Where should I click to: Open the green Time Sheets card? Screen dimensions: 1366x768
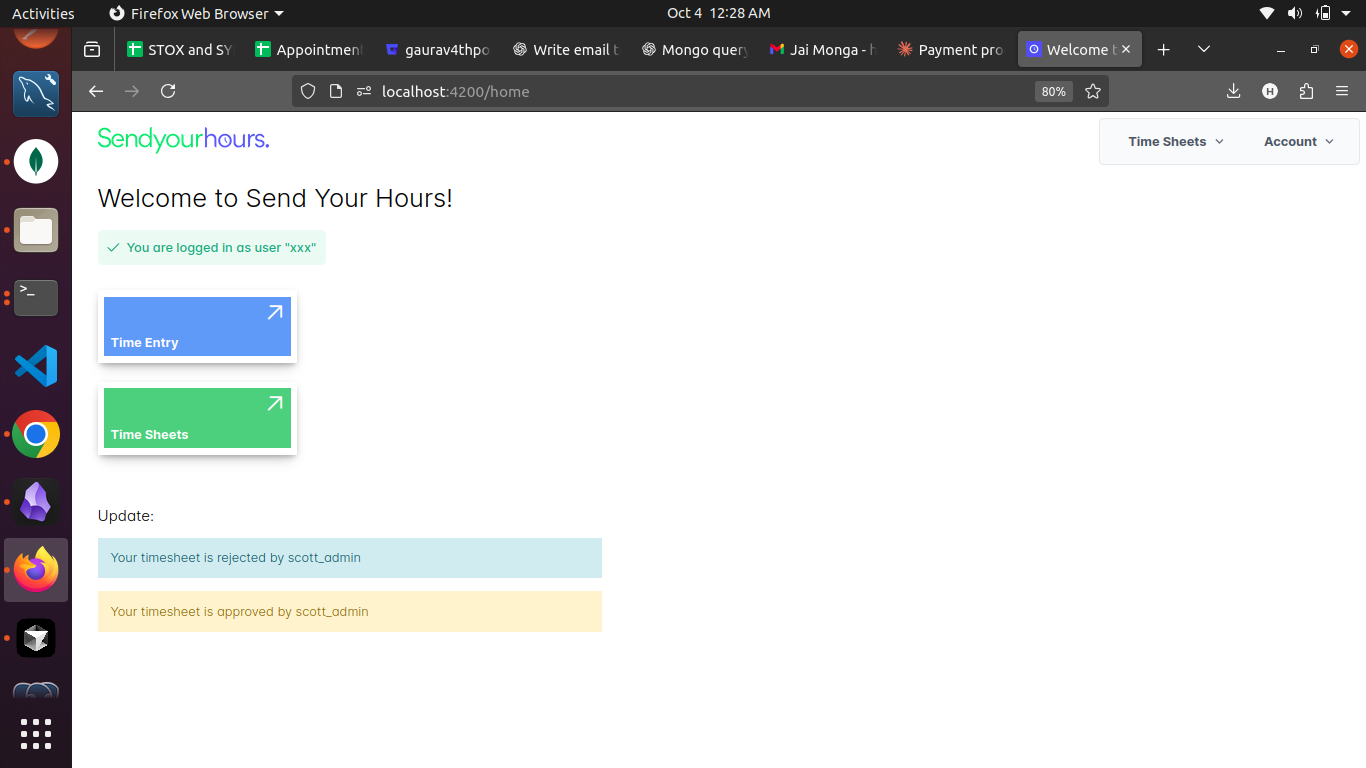pyautogui.click(x=197, y=418)
